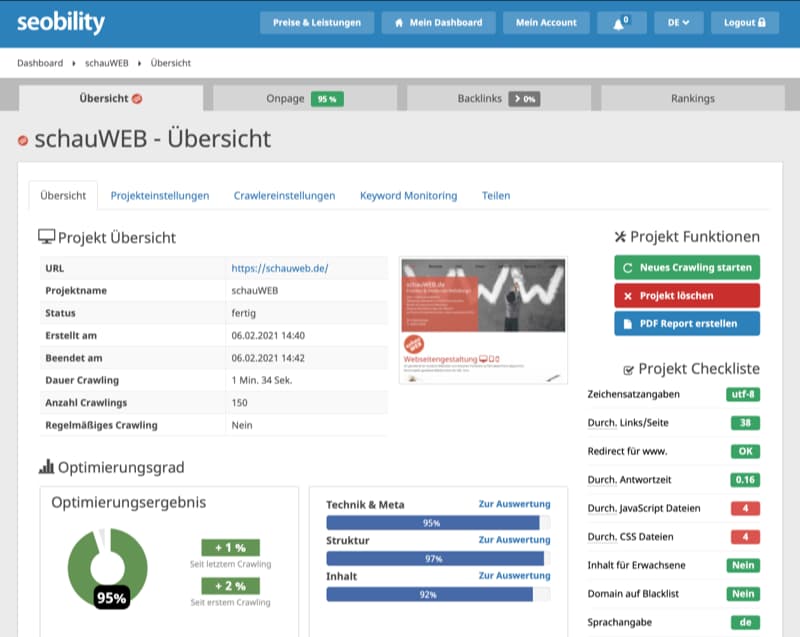Click the red 4 badge for CSS Dateien
This screenshot has height=637, width=800.
point(745,537)
